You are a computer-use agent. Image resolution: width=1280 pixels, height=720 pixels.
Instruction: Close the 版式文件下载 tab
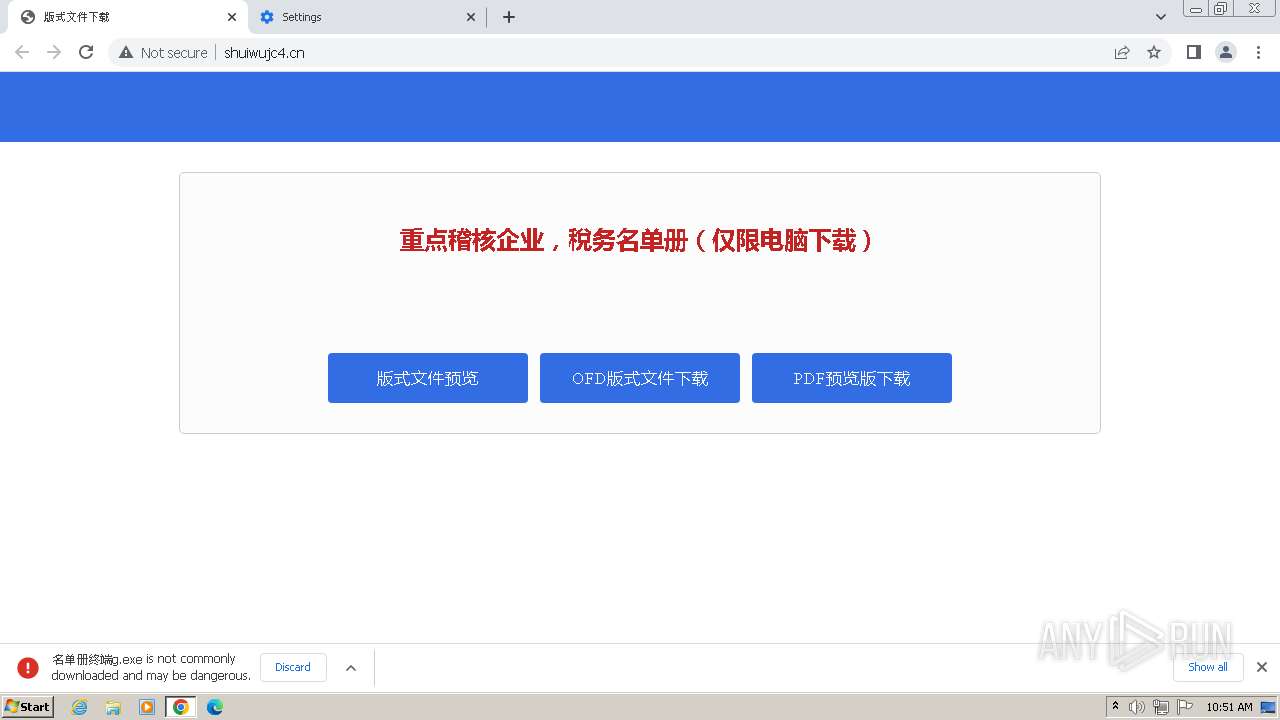coord(231,17)
